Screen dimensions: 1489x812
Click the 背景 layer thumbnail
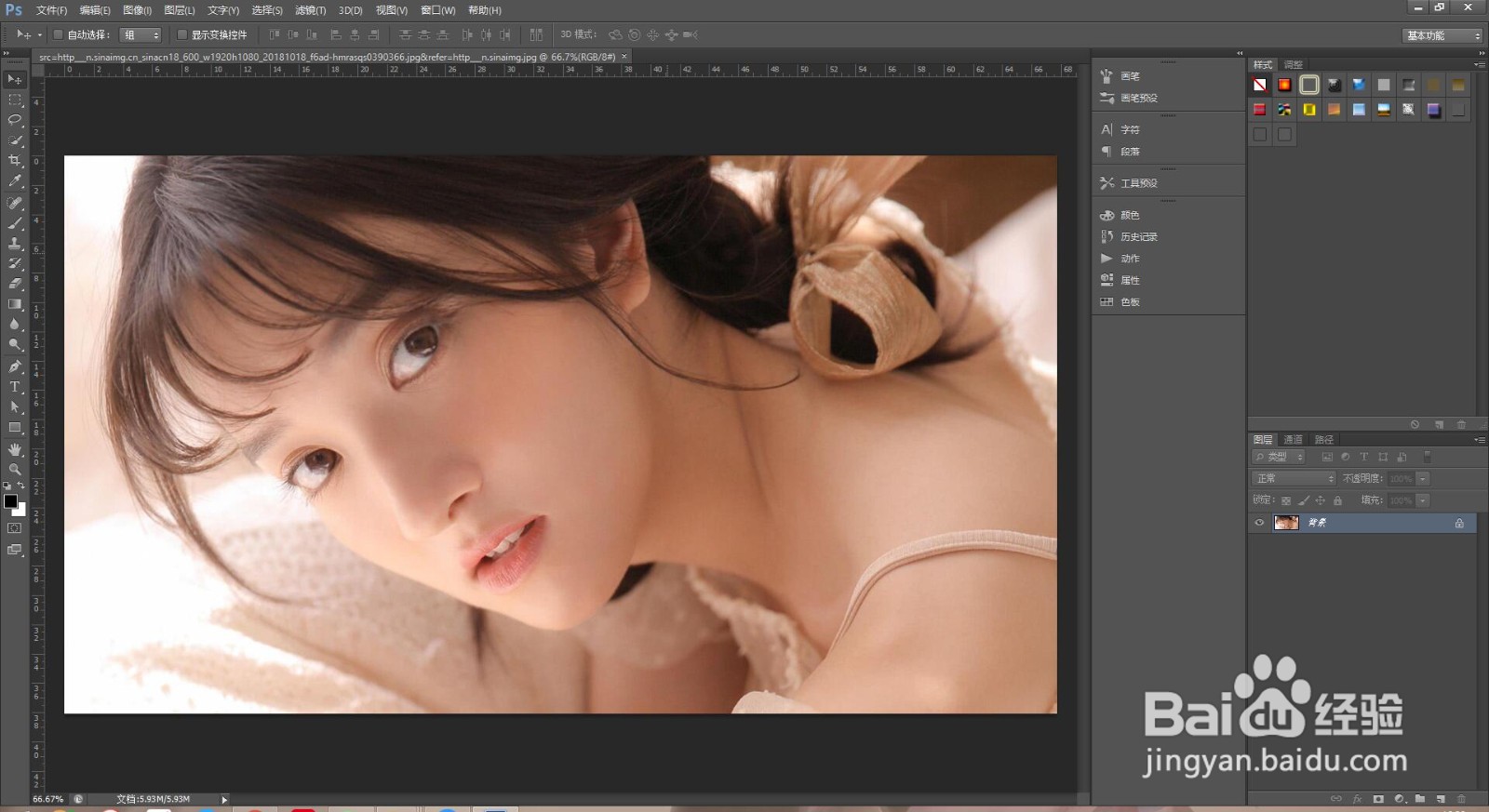coord(1286,523)
